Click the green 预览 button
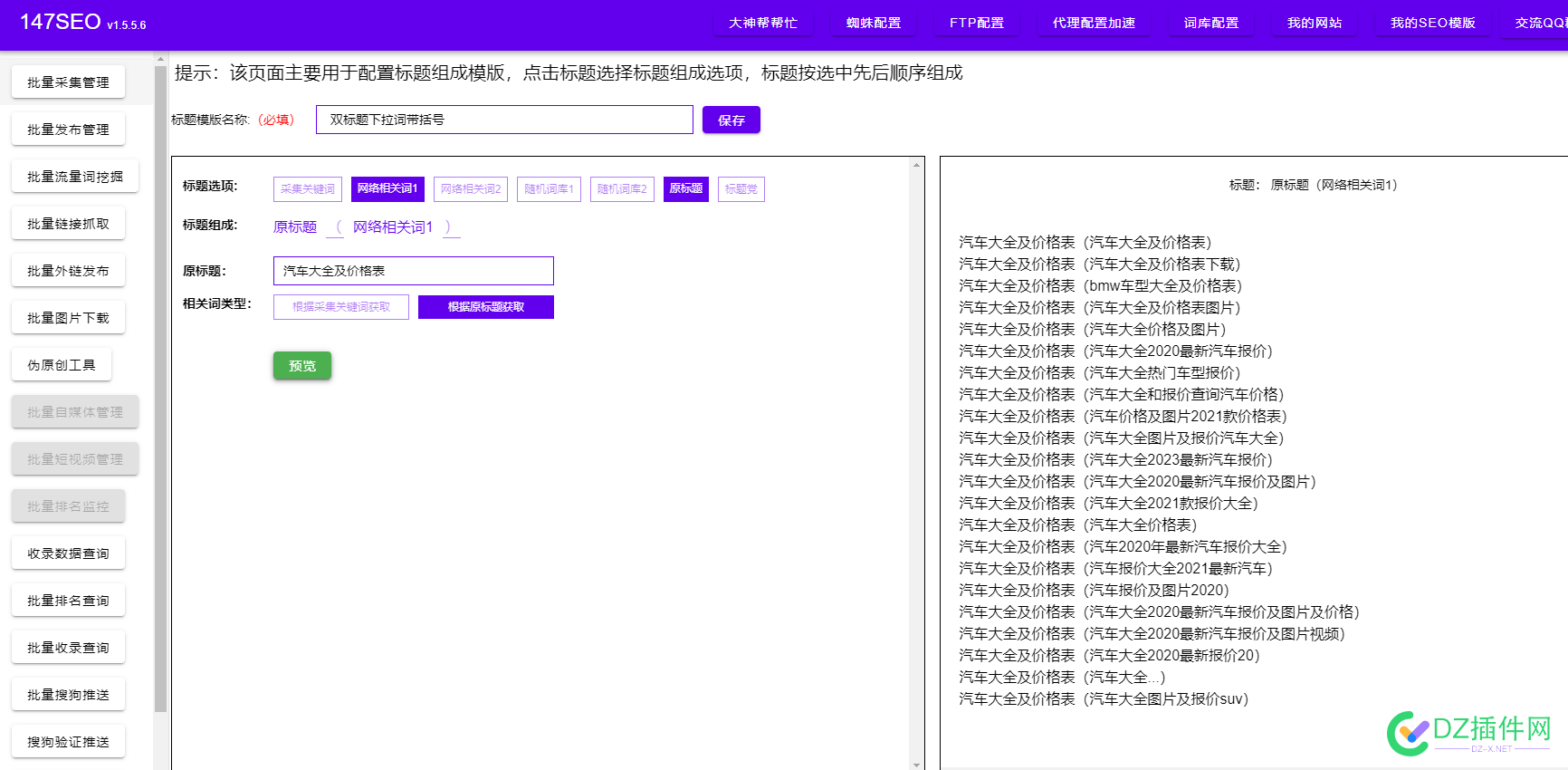Screen dimensions: 1568x770 (302, 365)
